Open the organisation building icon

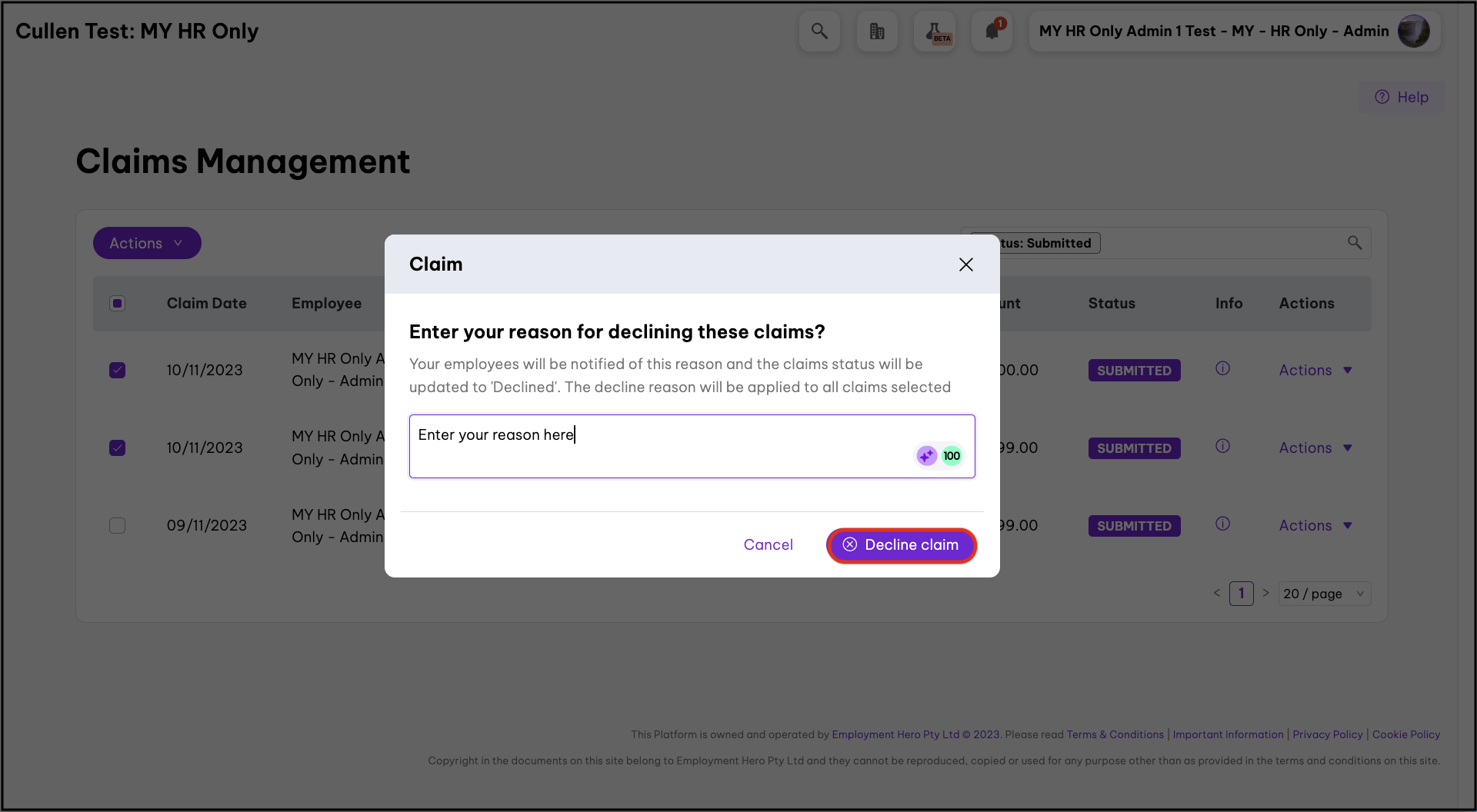click(877, 32)
